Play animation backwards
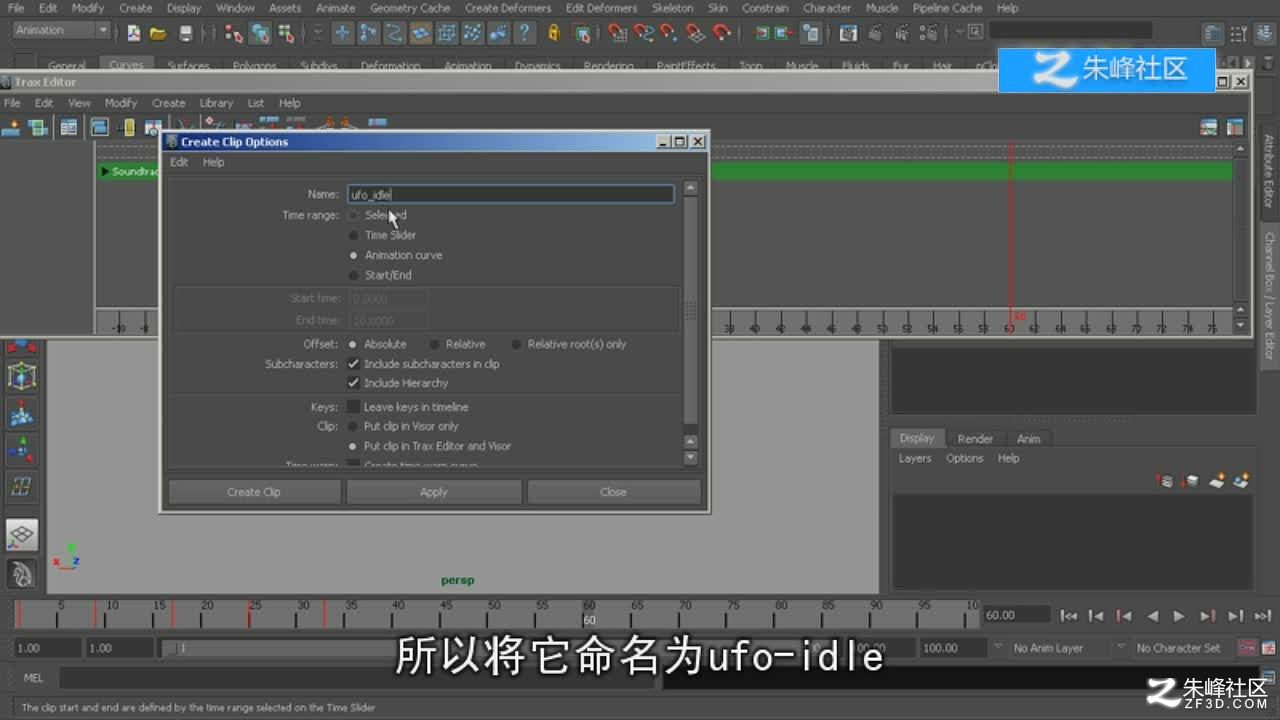 click(x=1152, y=616)
